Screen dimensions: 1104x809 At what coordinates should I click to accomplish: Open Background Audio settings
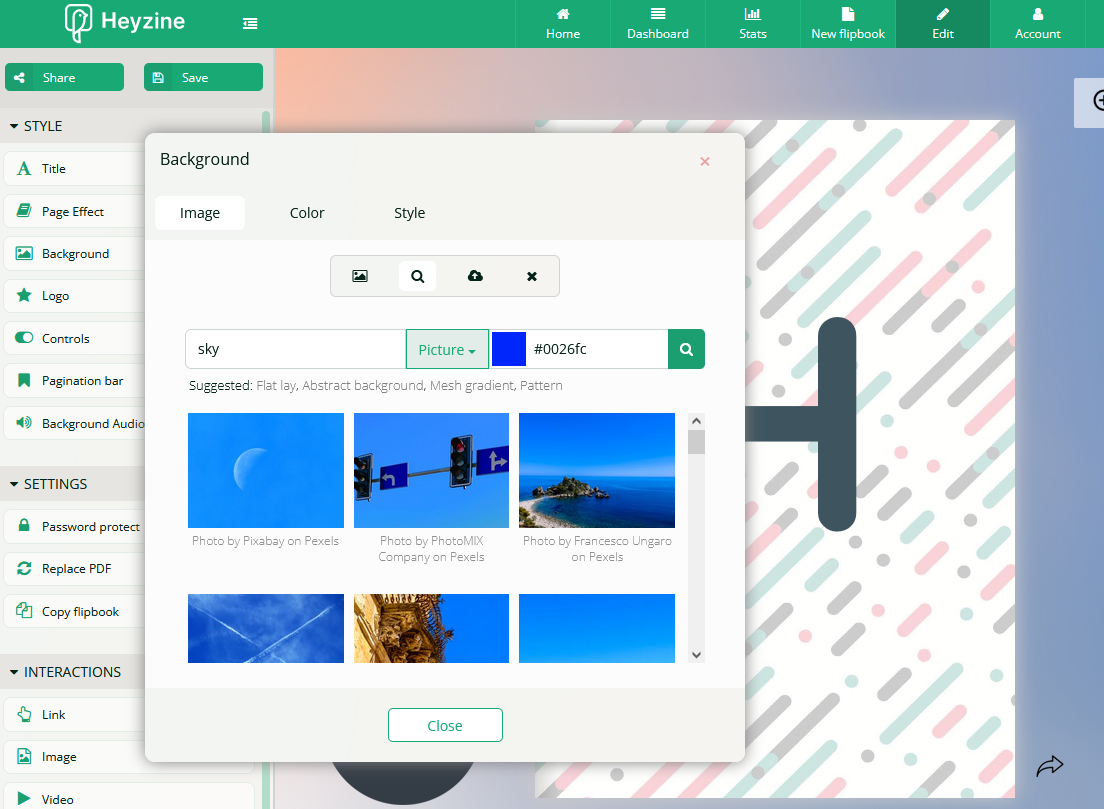pyautogui.click(x=75, y=423)
